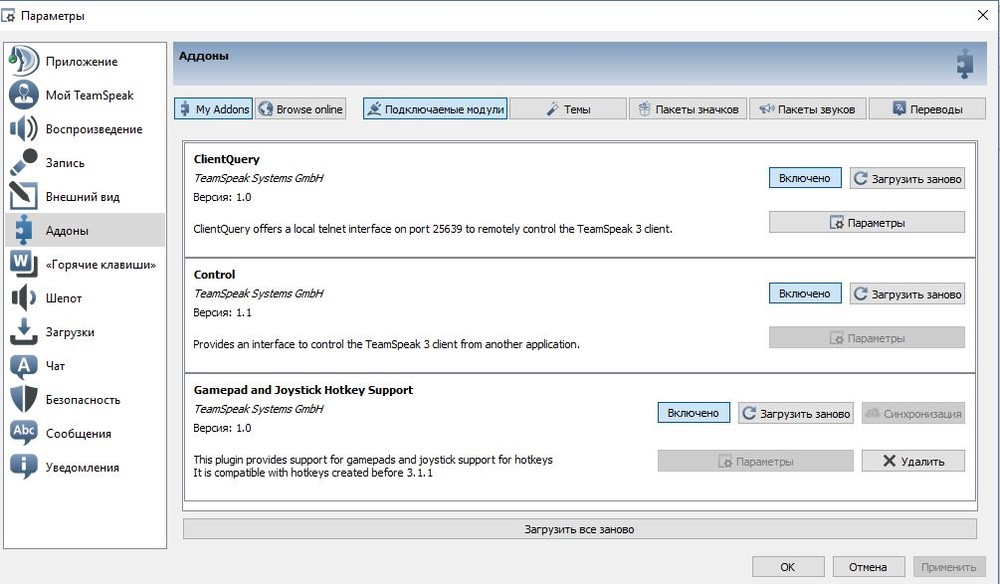
Task: Select Control plugin title
Action: click(x=214, y=275)
